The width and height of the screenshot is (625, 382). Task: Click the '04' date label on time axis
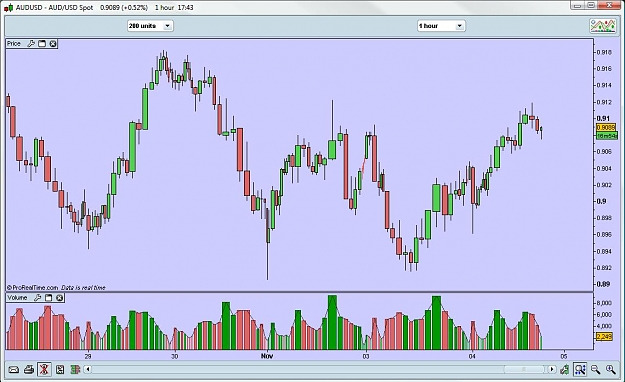coord(472,356)
